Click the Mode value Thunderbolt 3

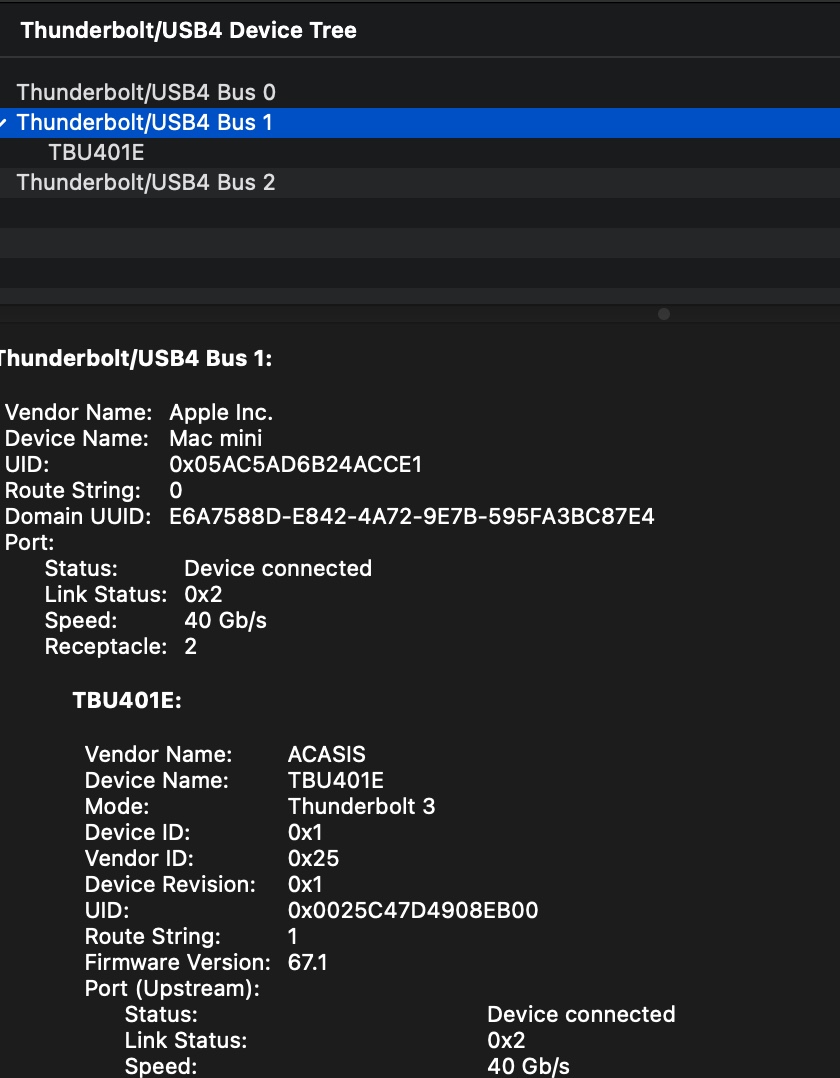click(362, 806)
